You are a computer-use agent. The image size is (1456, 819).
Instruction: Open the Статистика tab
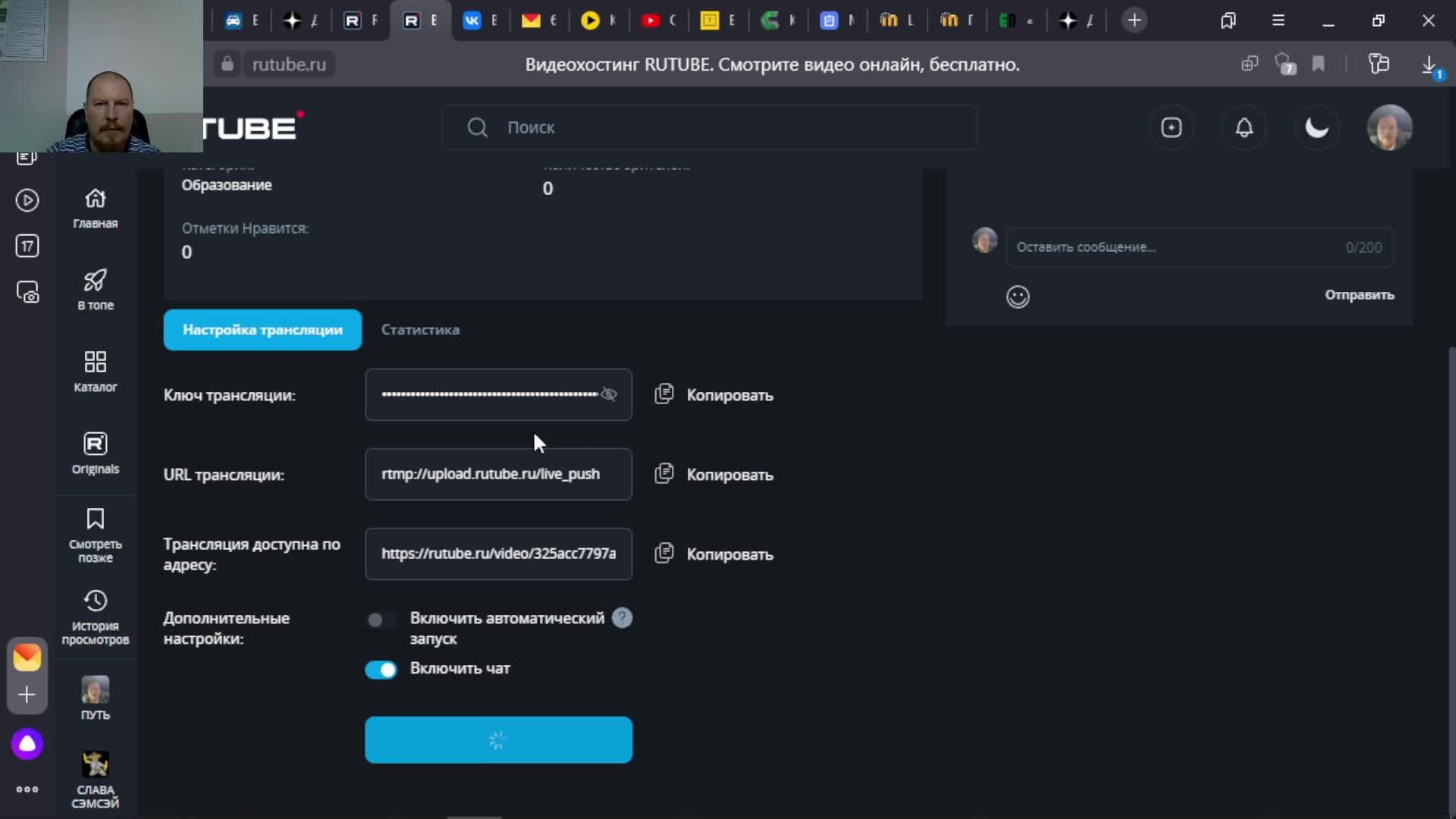point(420,330)
